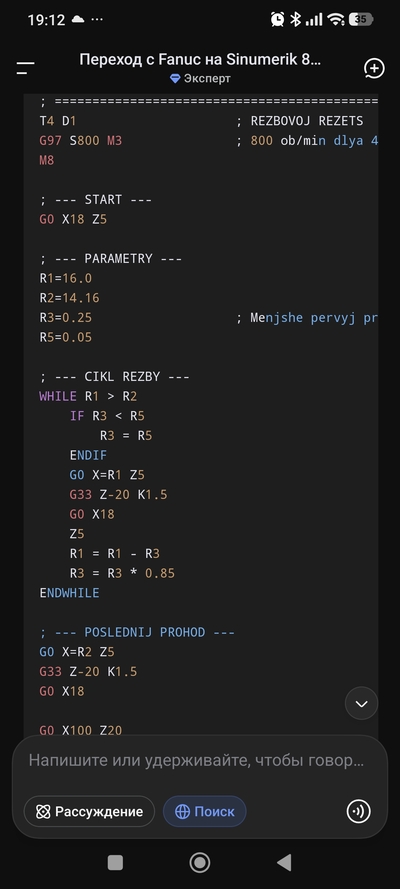Tap the POSLEDNIJ PROHOD comment line

[x=137, y=632]
